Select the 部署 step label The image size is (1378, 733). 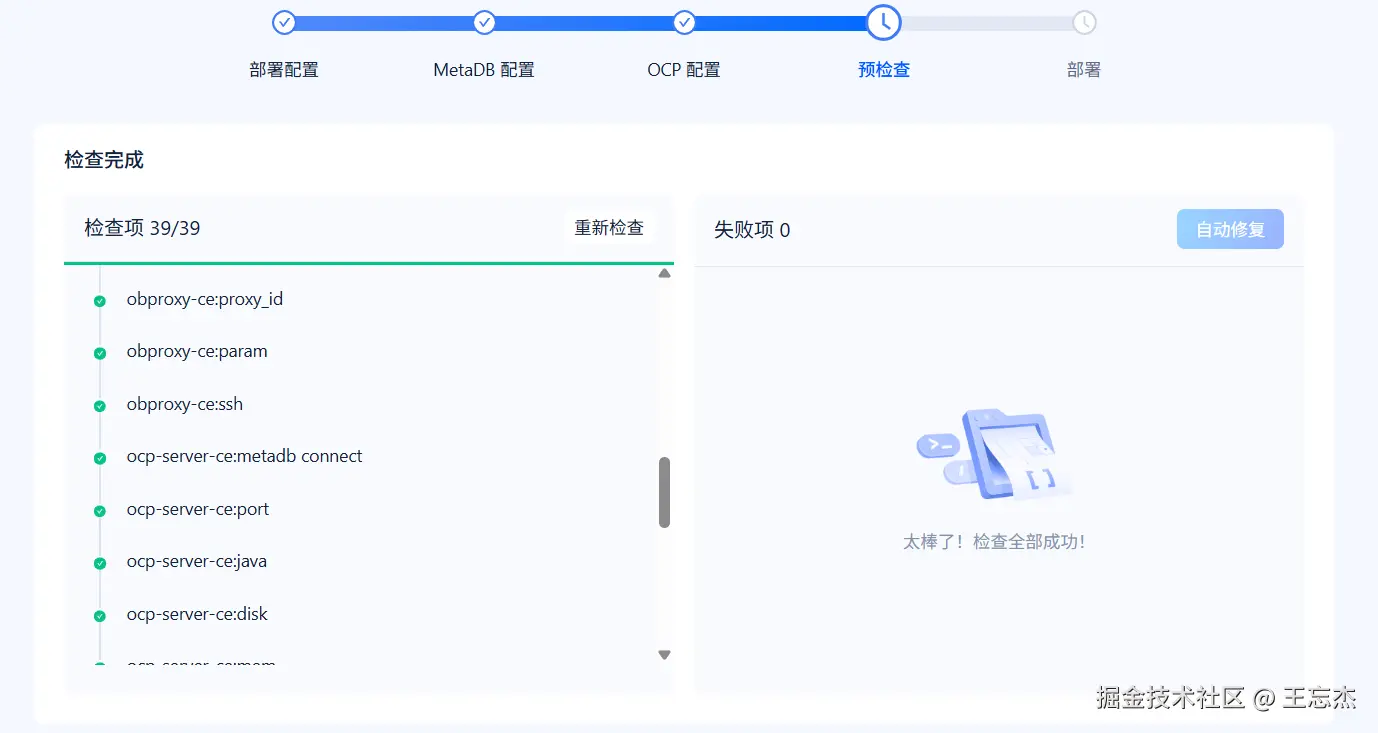[x=1084, y=70]
